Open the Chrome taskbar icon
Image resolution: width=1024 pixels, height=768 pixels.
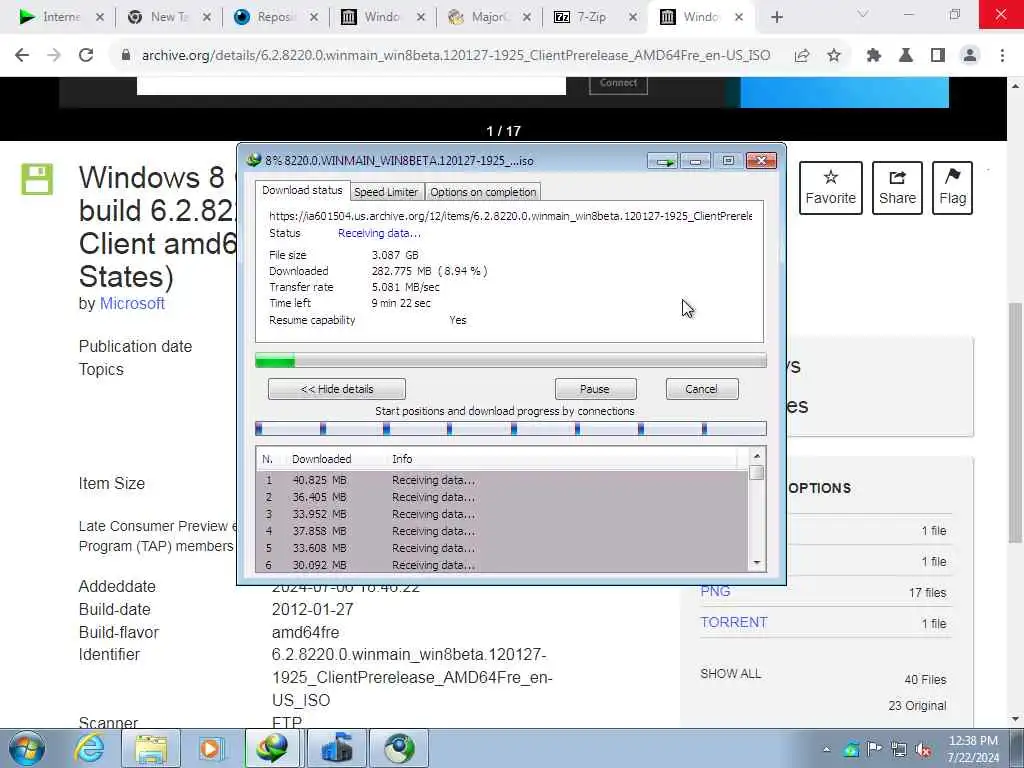click(399, 748)
